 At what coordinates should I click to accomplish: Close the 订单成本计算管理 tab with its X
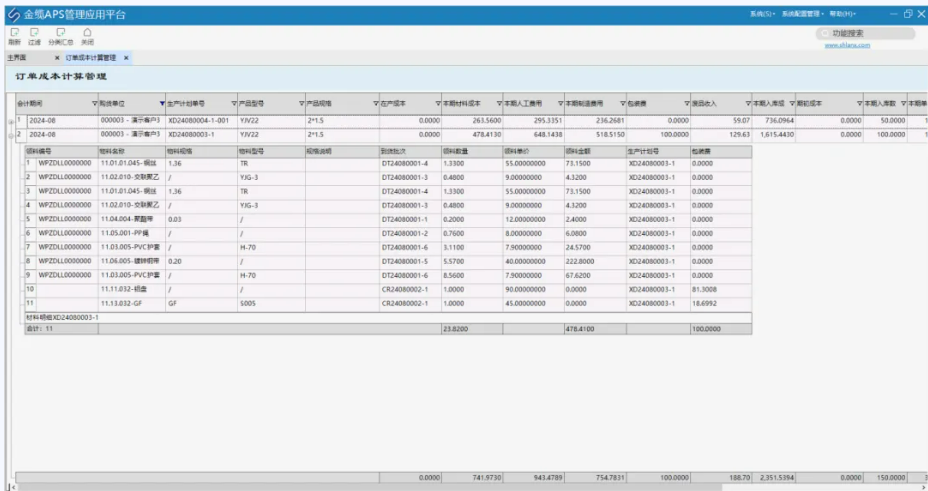pyautogui.click(x=126, y=58)
